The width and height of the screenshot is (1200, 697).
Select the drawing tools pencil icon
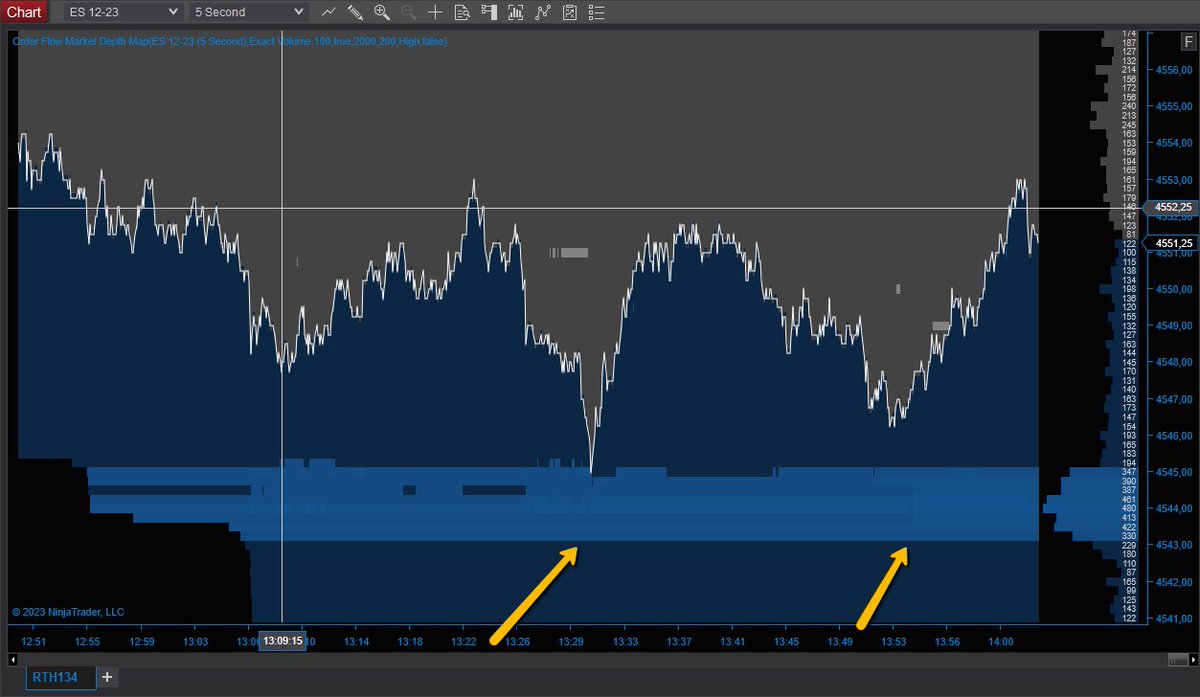pos(355,12)
